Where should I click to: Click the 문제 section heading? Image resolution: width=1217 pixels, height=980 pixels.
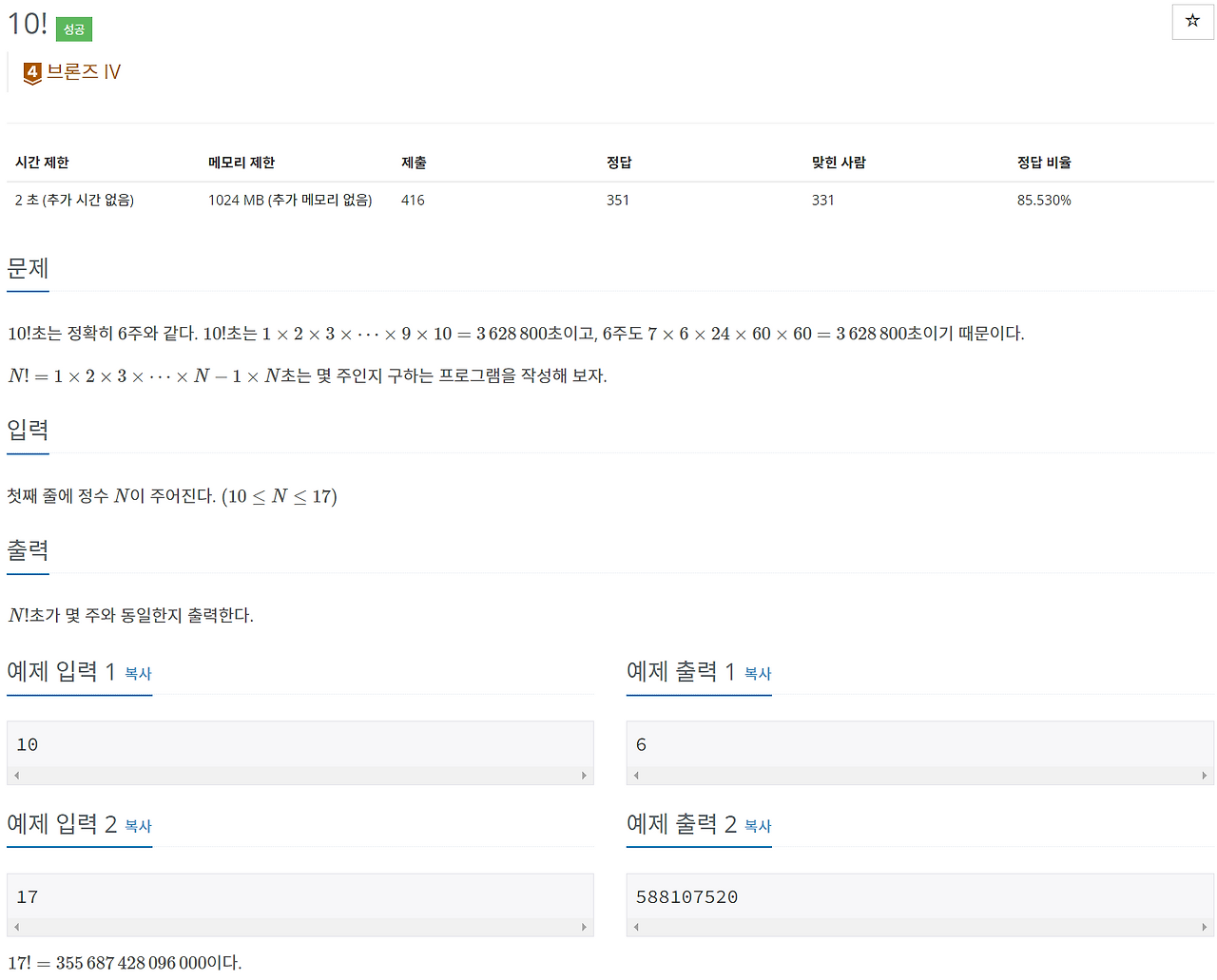pyautogui.click(x=27, y=268)
